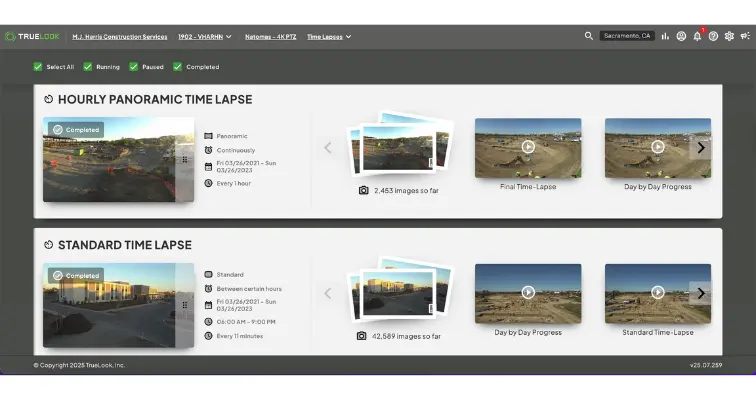
Task: Show previous items in Hourly Panoramic carousel
Action: [x=328, y=148]
